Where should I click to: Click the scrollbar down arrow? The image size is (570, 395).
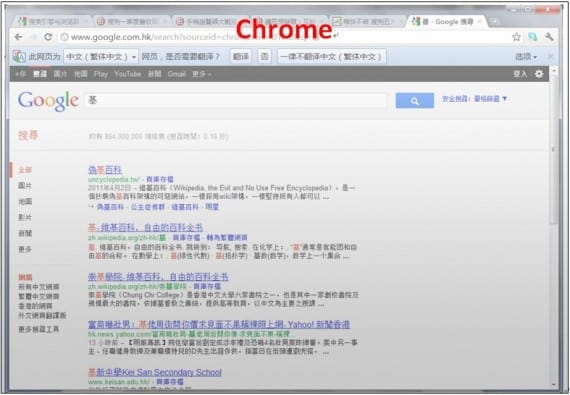click(554, 384)
